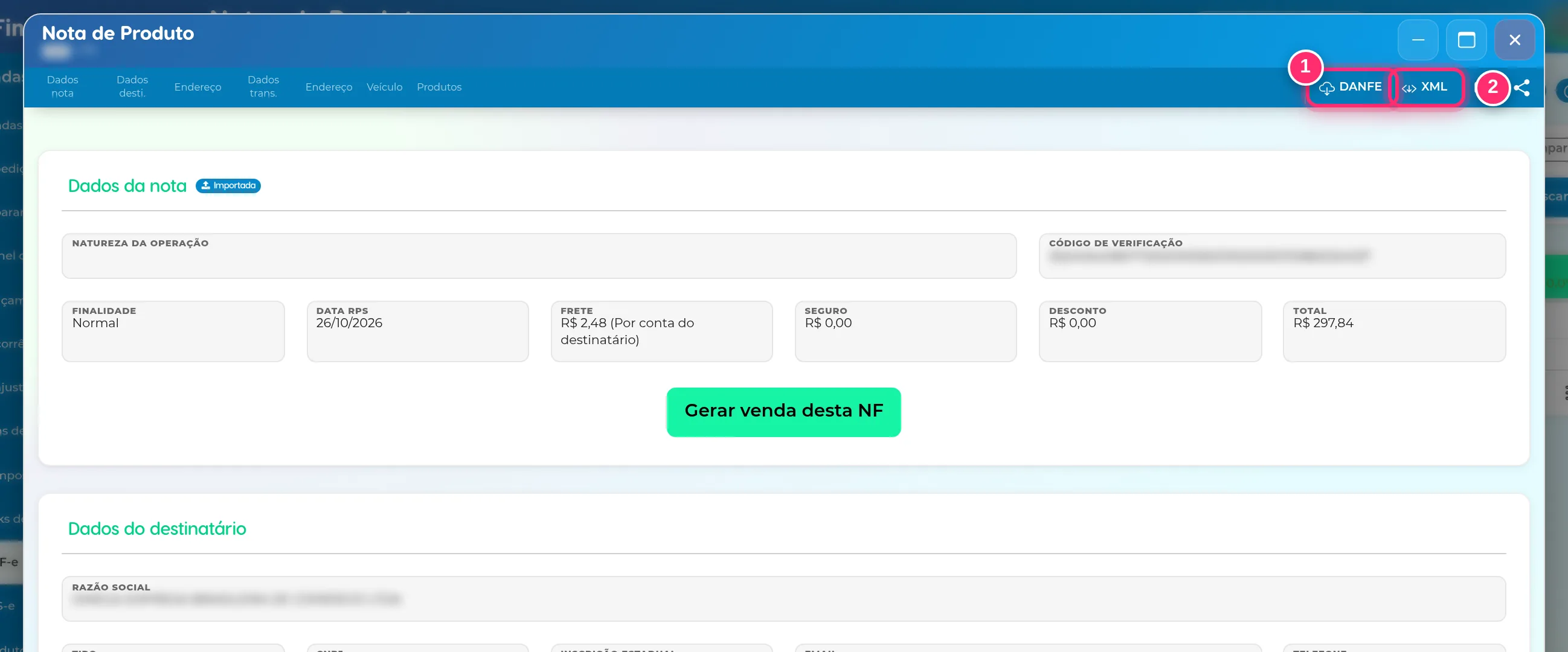Click the Importada badge
Screen dimensions: 1568x652
click(x=228, y=185)
